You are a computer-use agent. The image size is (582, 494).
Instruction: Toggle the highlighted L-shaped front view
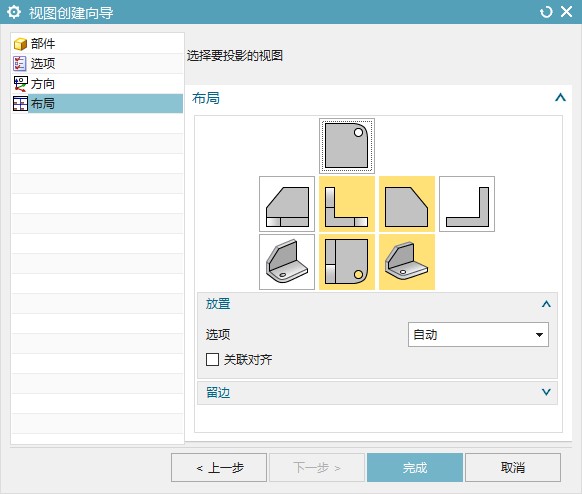tap(347, 204)
